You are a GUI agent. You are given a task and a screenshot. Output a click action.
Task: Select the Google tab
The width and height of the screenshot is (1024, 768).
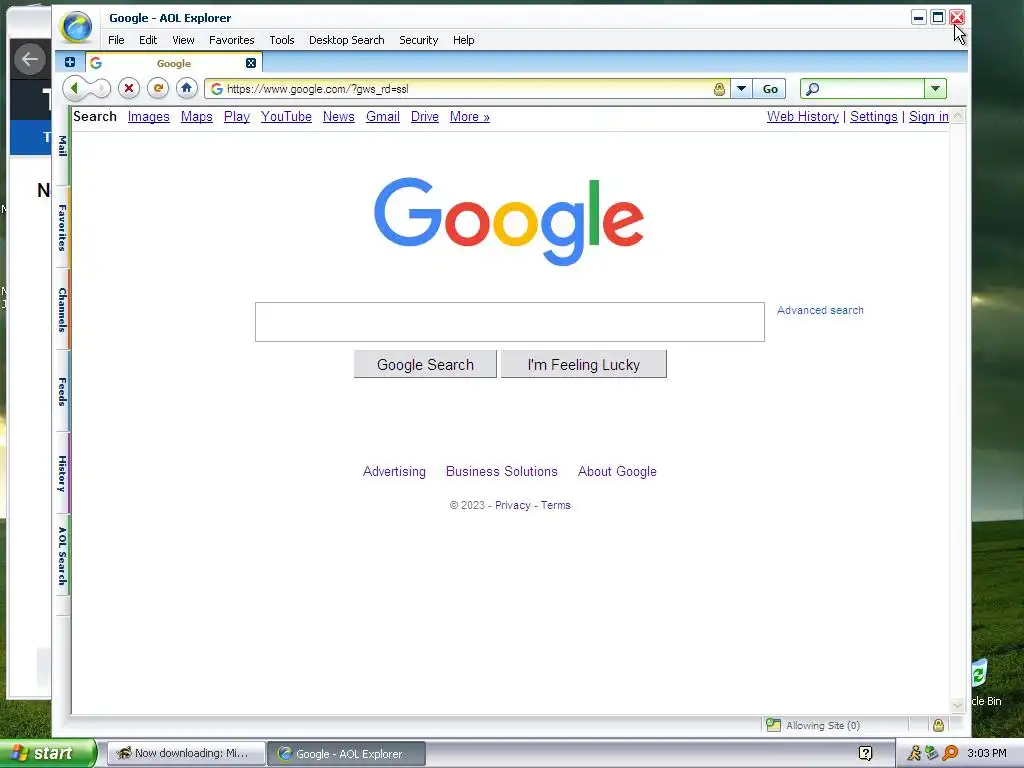point(174,63)
